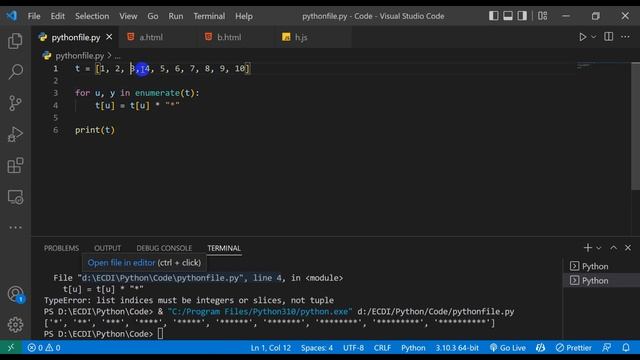640x360 pixels.
Task: Close the terminal panel
Action: pos(628,248)
